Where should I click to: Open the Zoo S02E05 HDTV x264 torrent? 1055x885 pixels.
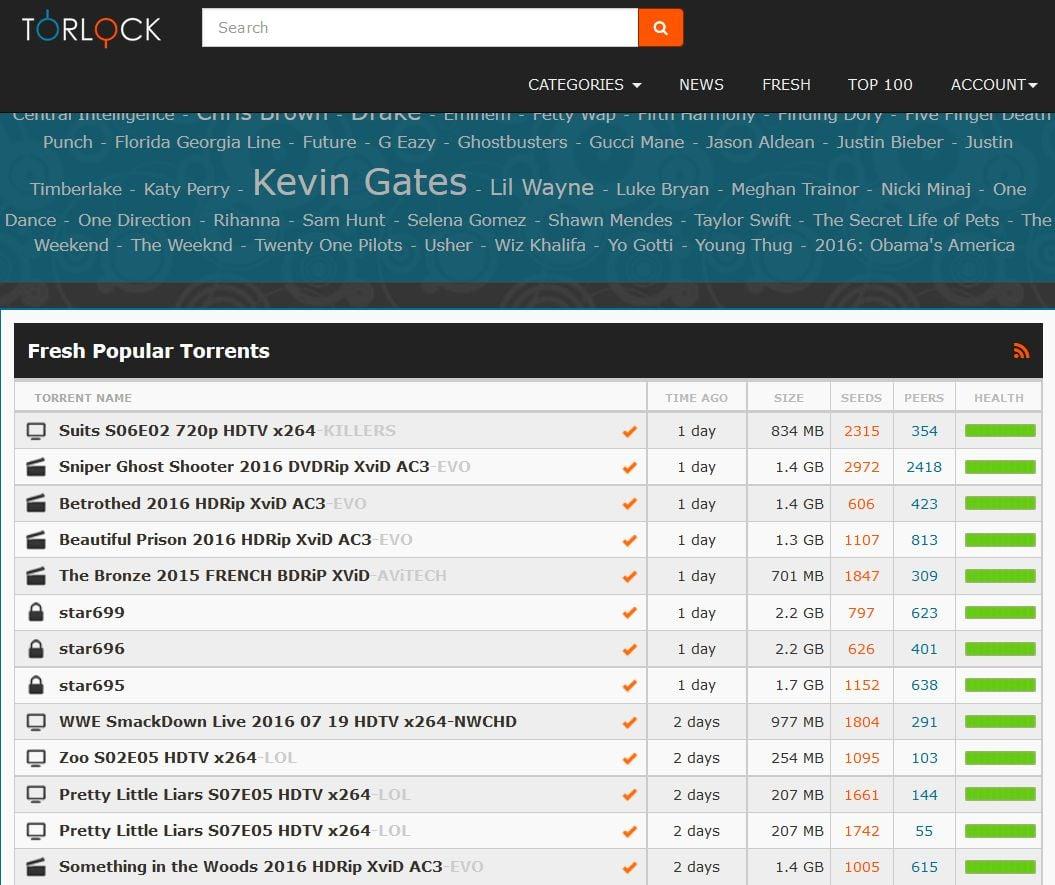point(178,758)
